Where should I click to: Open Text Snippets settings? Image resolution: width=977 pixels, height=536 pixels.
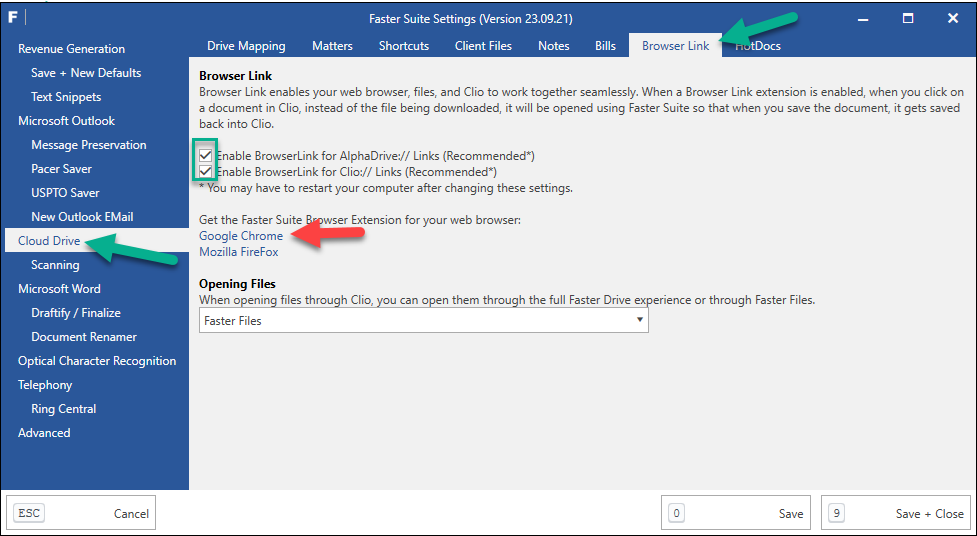pos(66,97)
